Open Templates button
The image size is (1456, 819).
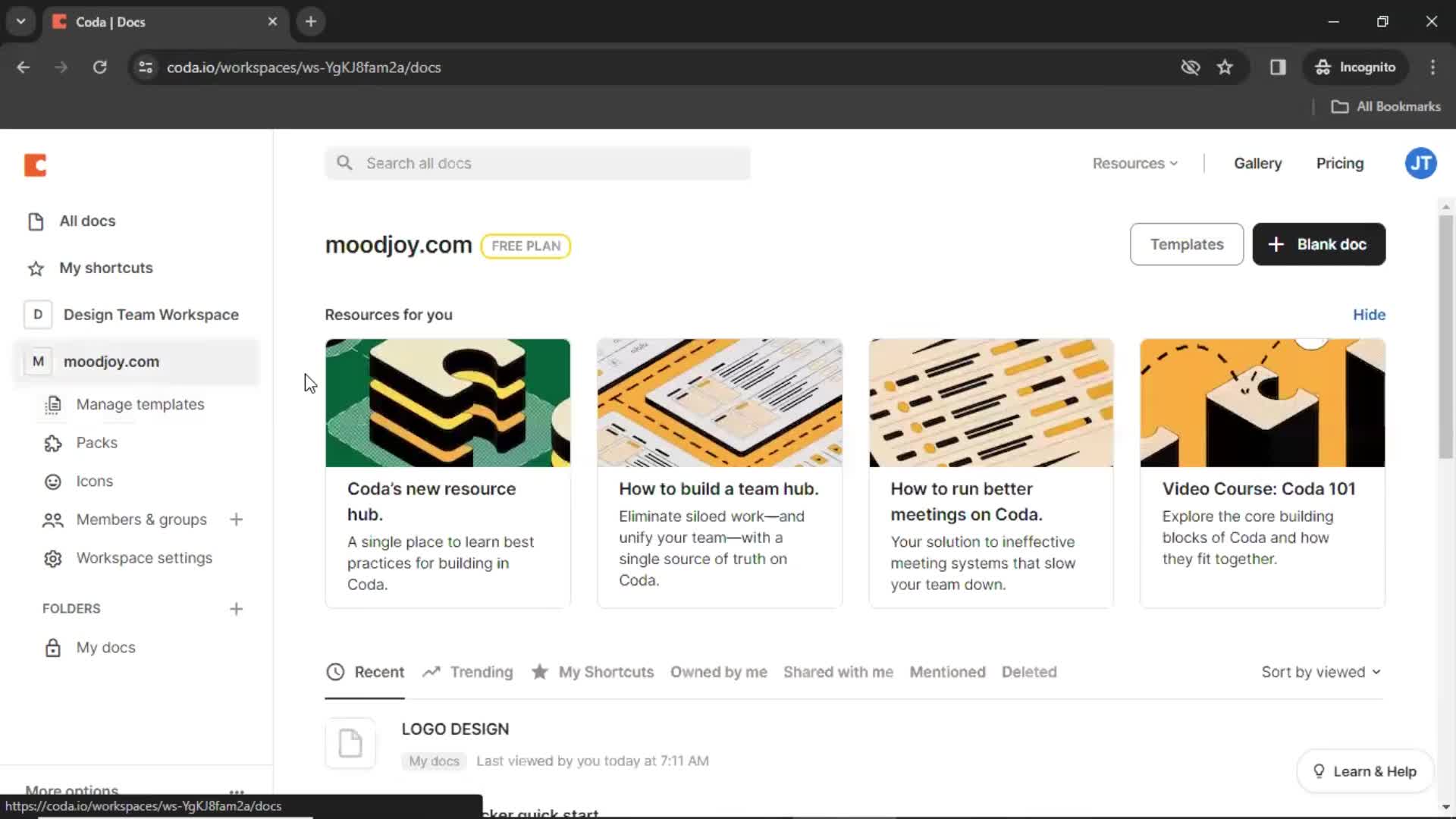point(1186,244)
